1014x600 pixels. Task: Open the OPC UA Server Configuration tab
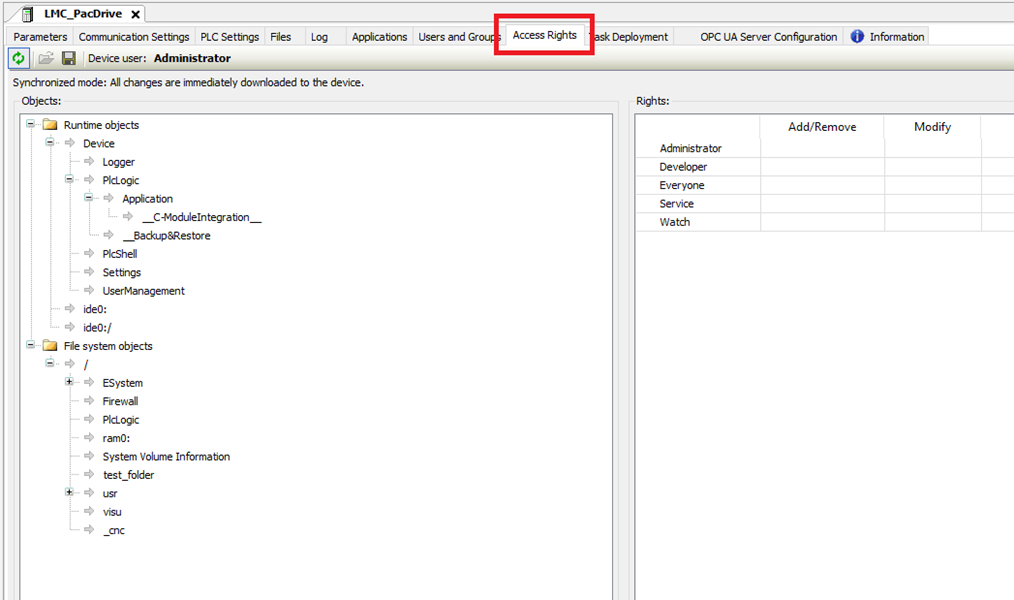(x=768, y=37)
